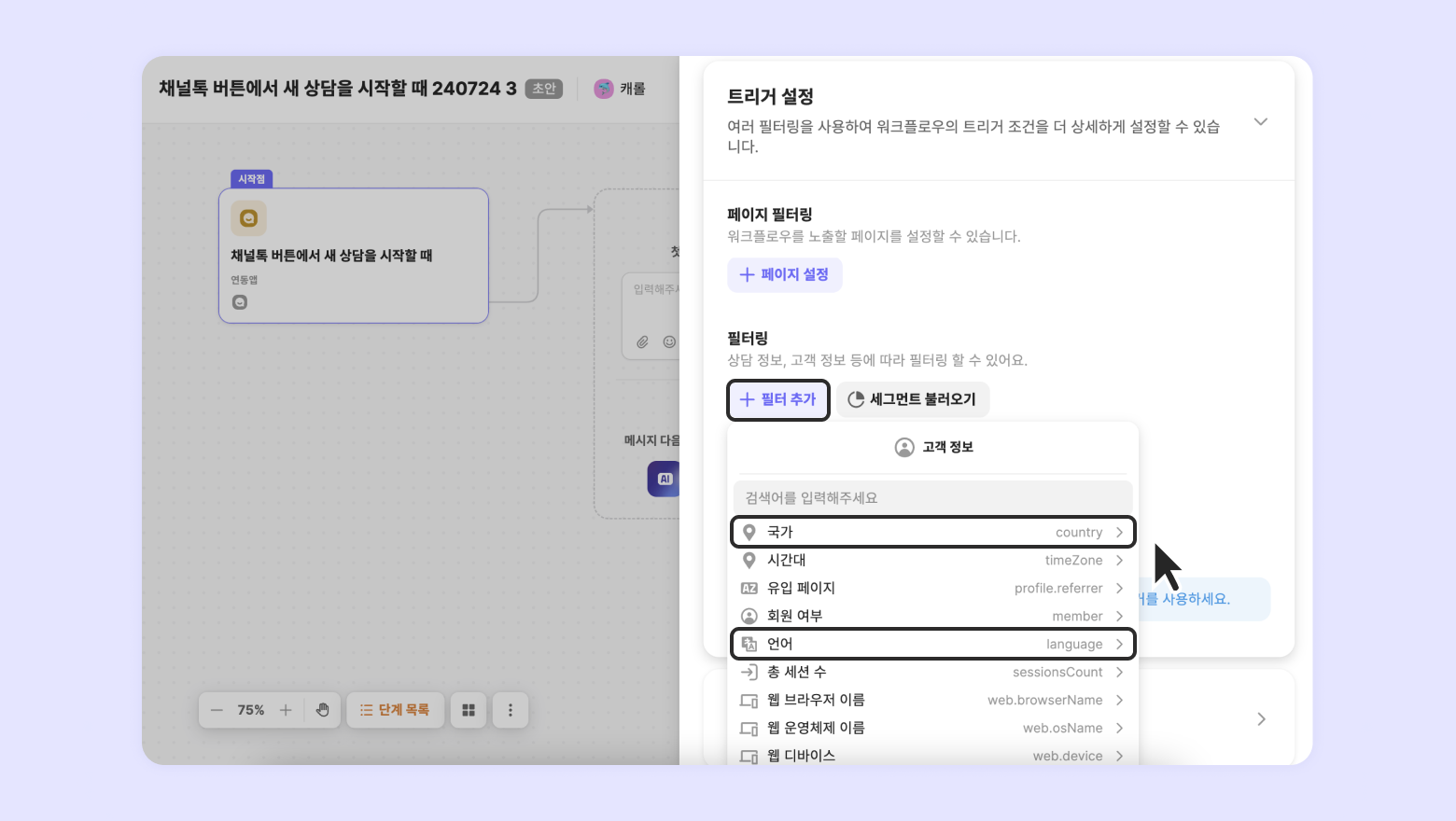1456x821 pixels.
Task: Click the hand pan tool icon
Action: pyautogui.click(x=323, y=710)
